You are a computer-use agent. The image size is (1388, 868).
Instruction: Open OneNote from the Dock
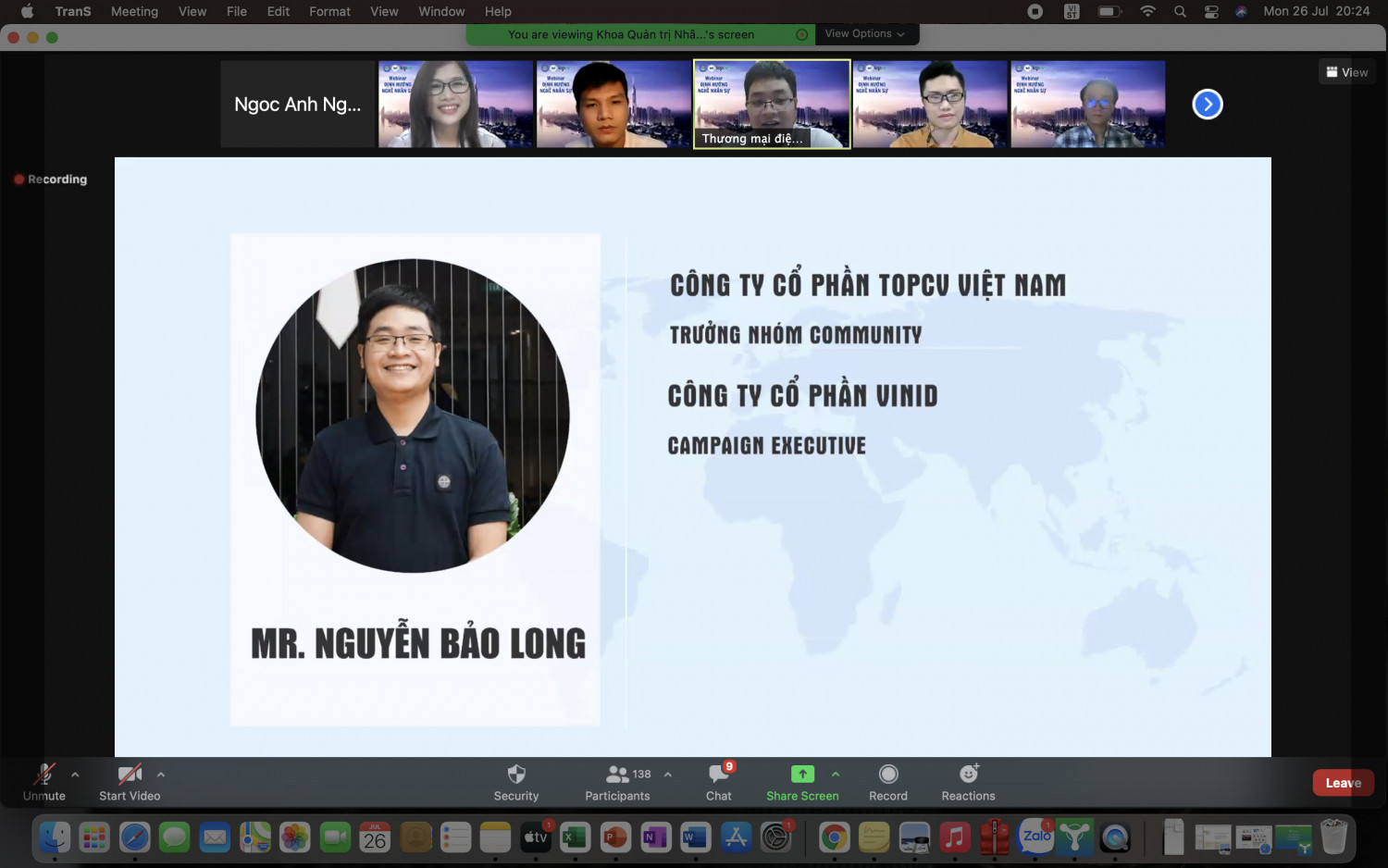[x=655, y=837]
